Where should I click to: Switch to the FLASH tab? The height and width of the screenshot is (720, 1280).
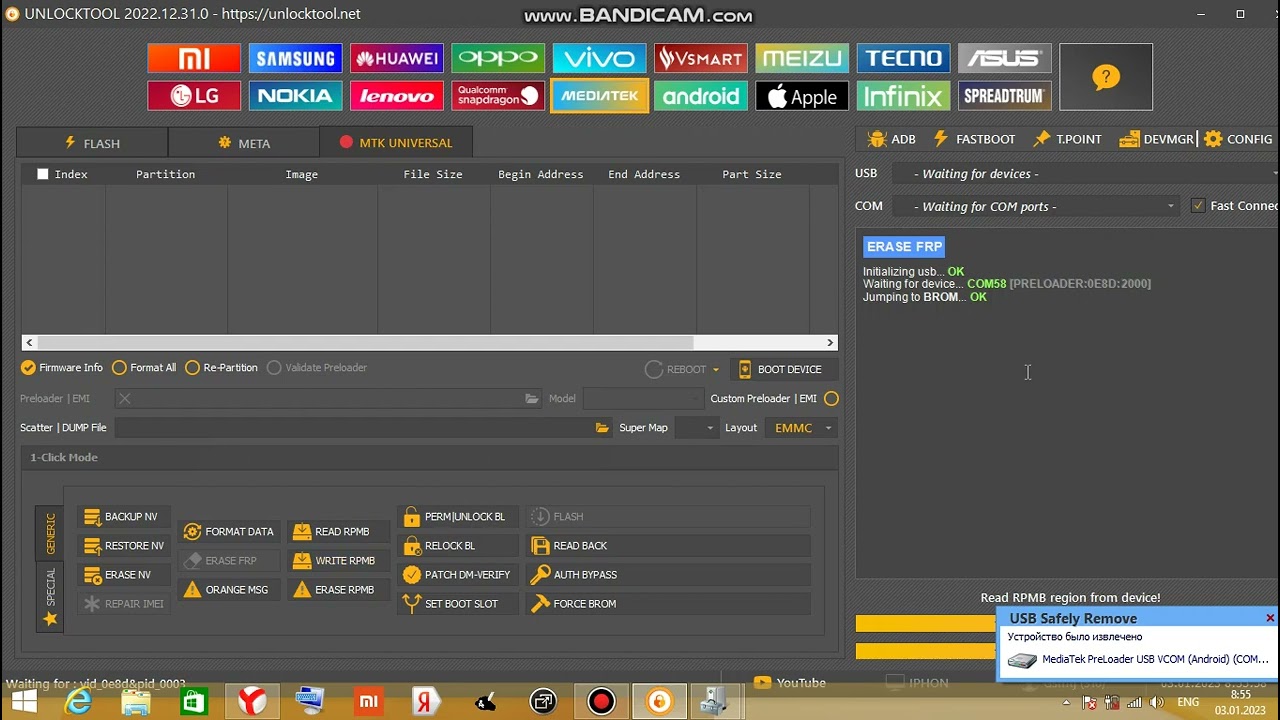click(91, 143)
